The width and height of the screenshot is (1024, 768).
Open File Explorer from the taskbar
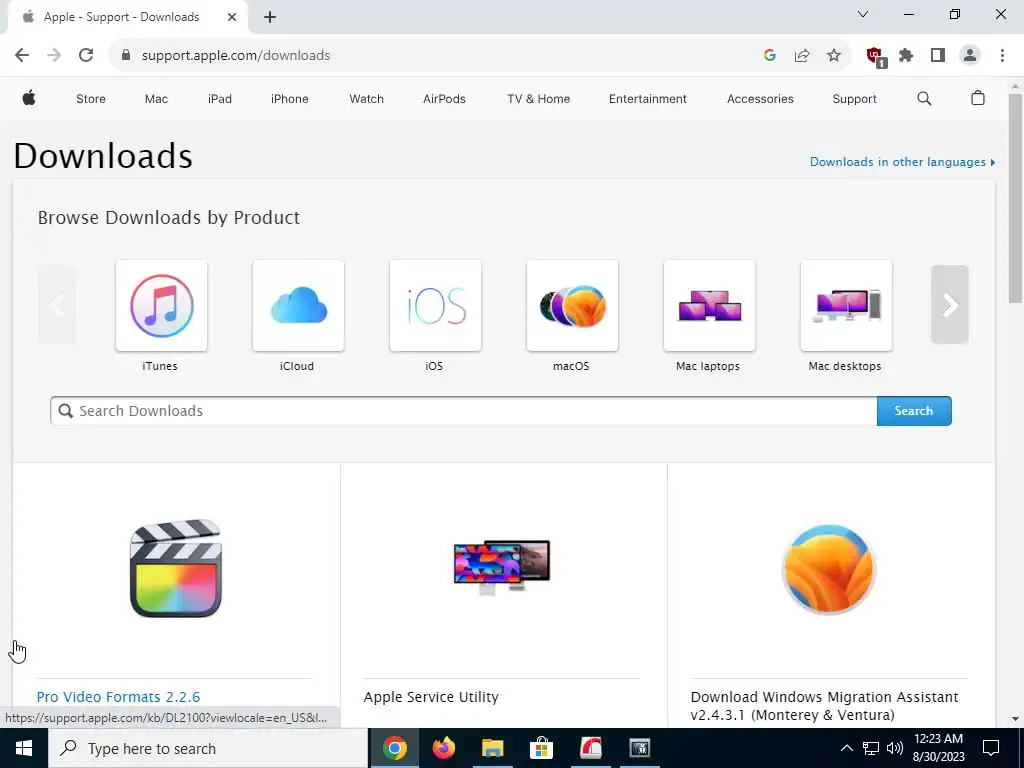coord(492,748)
